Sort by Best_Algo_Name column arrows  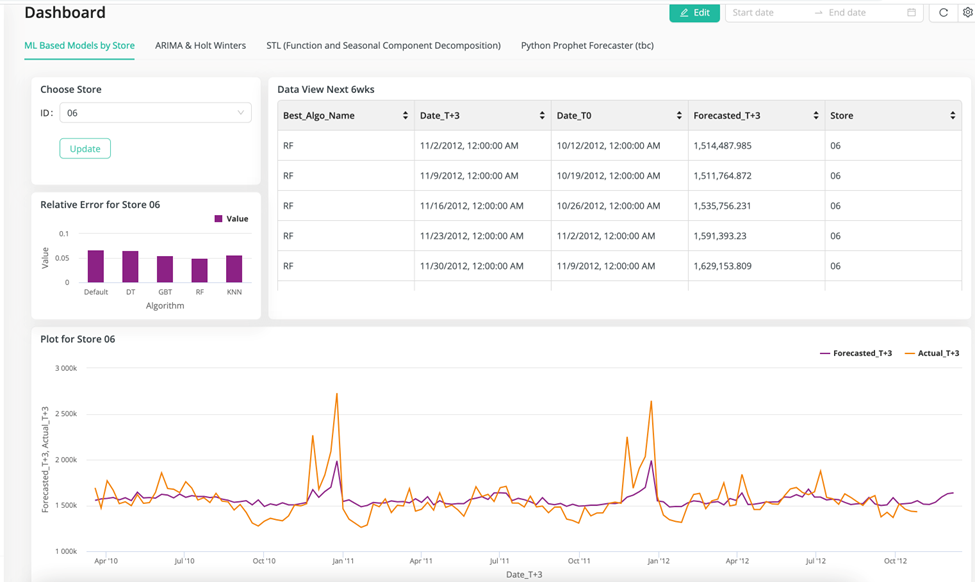point(405,116)
